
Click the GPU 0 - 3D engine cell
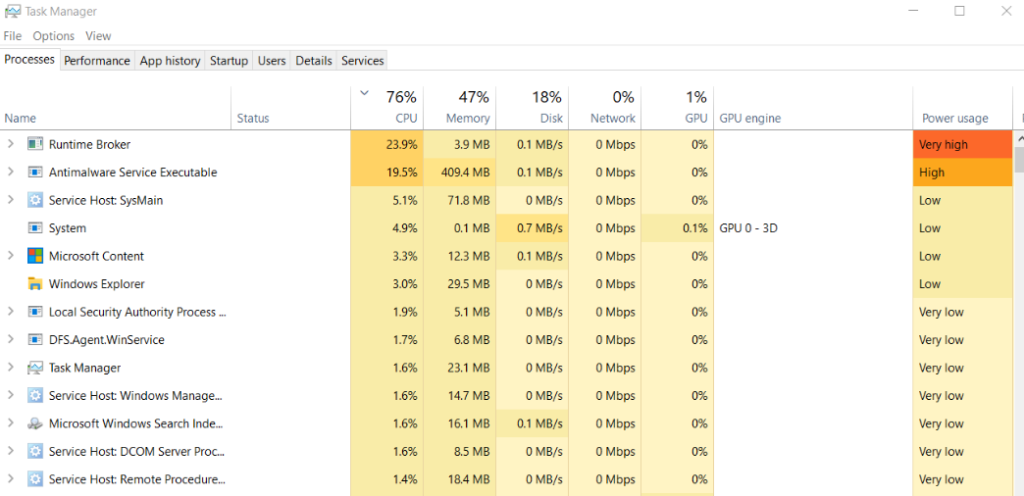pyautogui.click(x=813, y=228)
